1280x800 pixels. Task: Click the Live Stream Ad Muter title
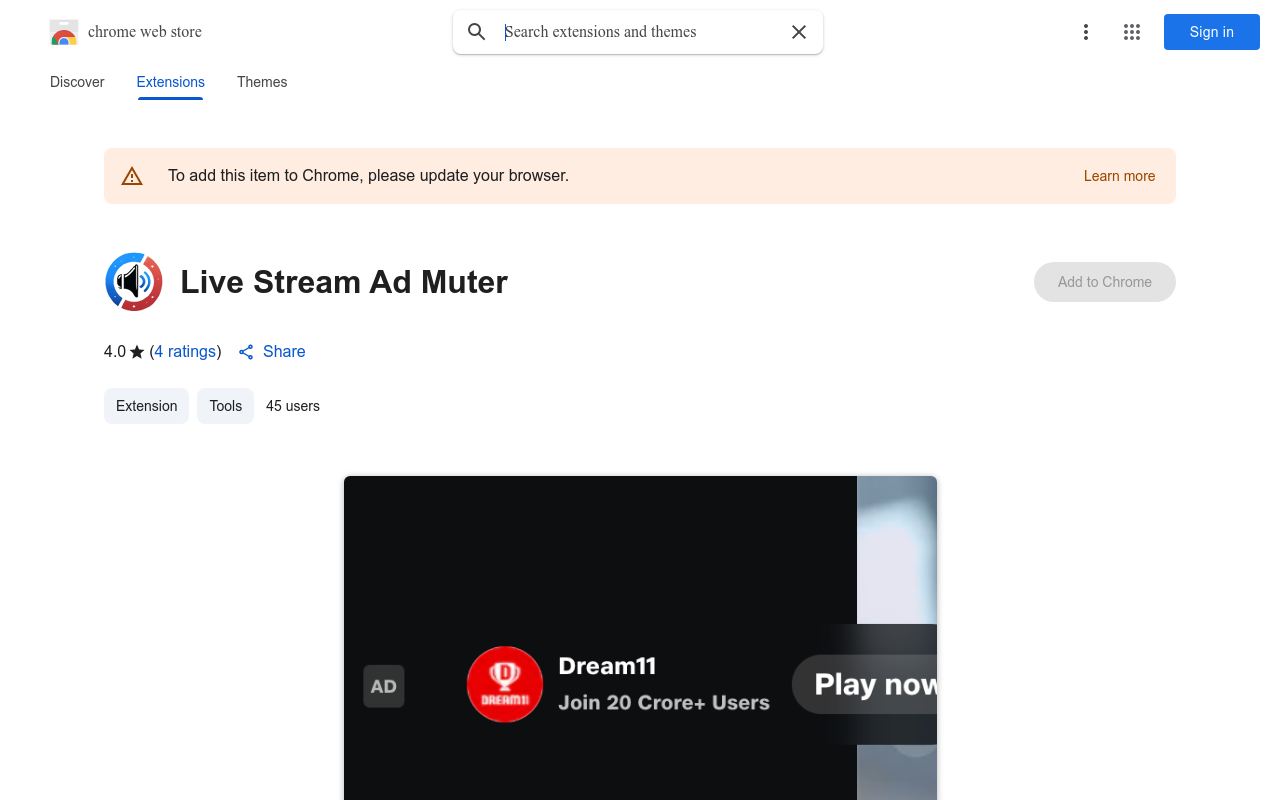pyautogui.click(x=344, y=282)
